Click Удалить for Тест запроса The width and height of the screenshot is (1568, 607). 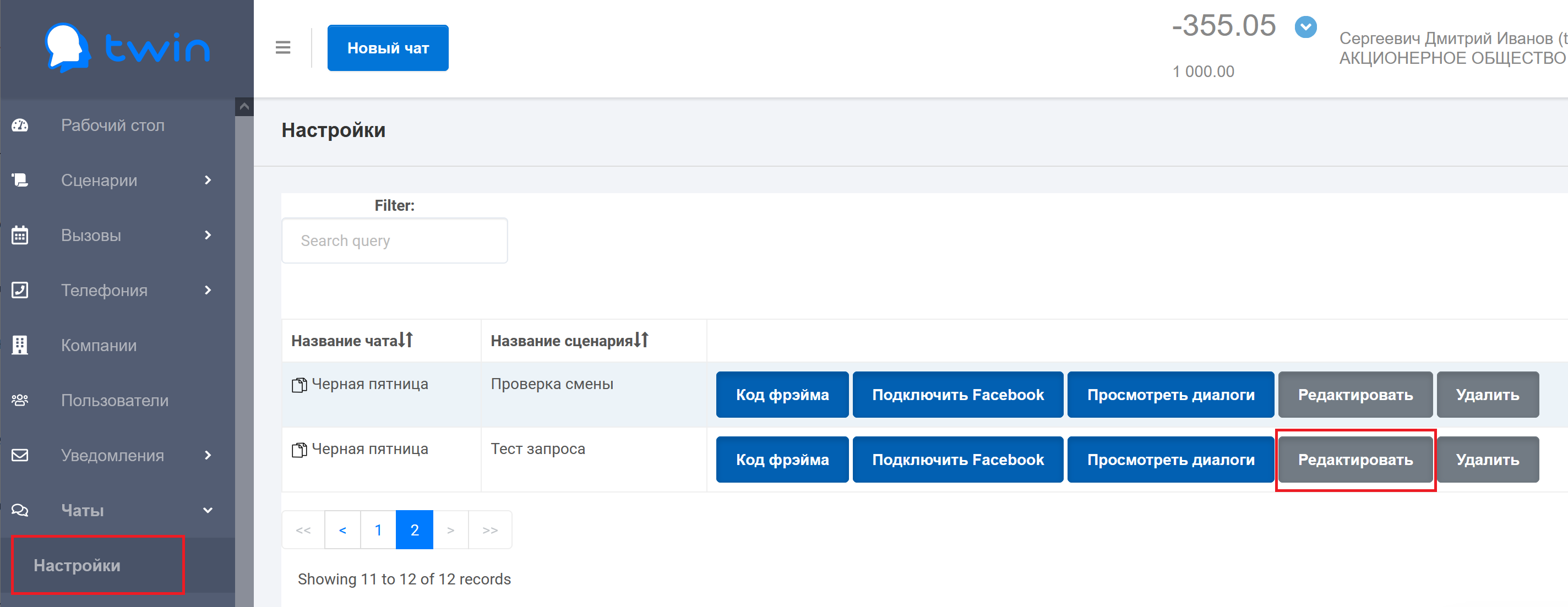pos(1488,460)
